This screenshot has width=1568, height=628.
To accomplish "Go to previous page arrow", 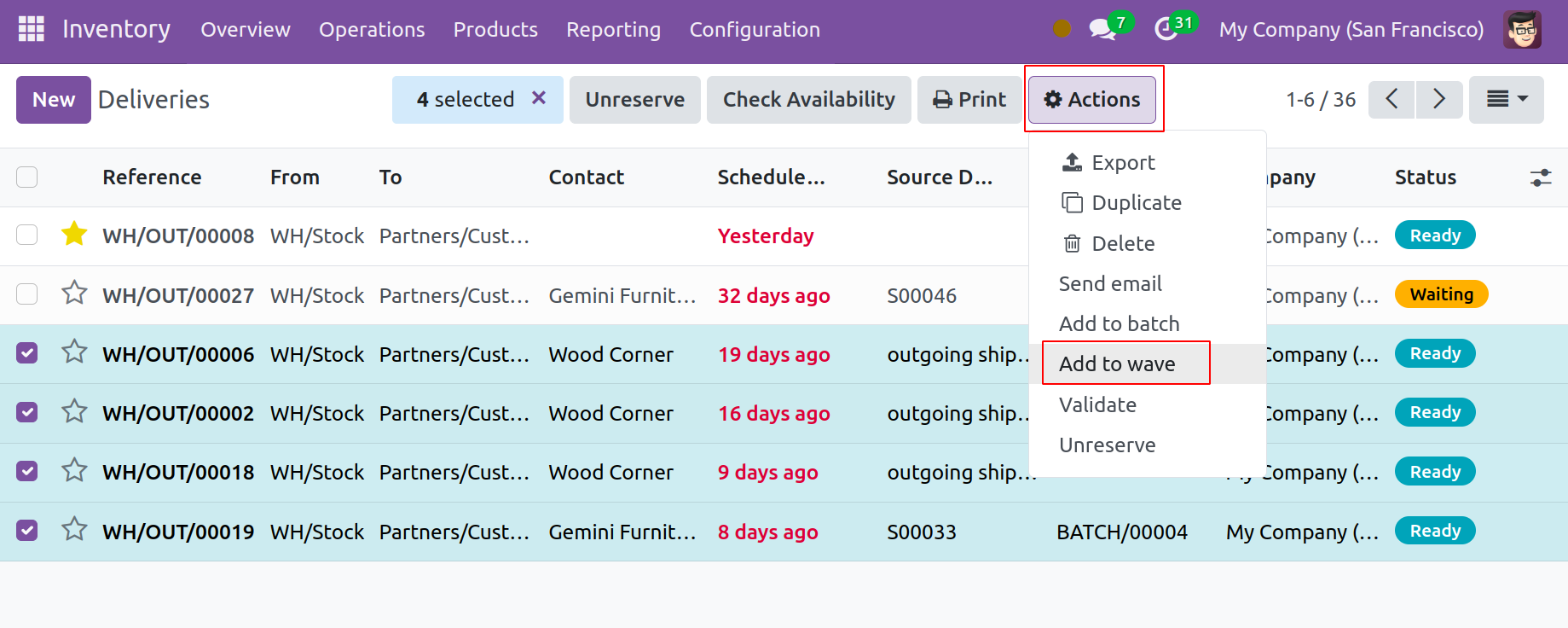I will [x=1392, y=100].
